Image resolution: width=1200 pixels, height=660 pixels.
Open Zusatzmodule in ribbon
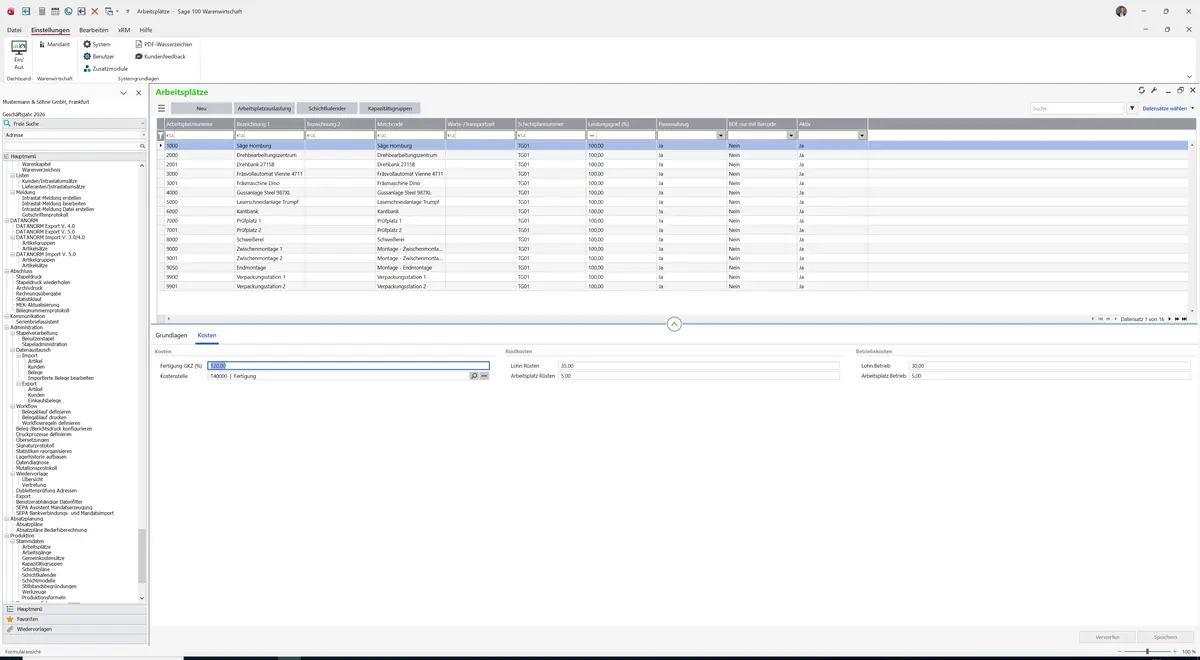click(x=106, y=68)
